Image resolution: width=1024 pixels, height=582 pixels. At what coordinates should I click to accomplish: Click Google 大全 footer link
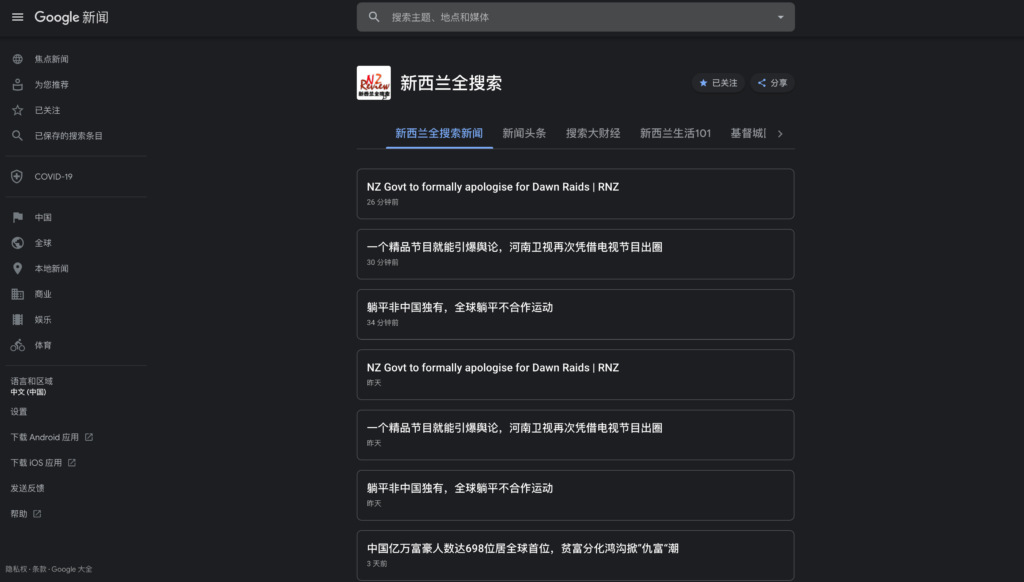(x=72, y=569)
